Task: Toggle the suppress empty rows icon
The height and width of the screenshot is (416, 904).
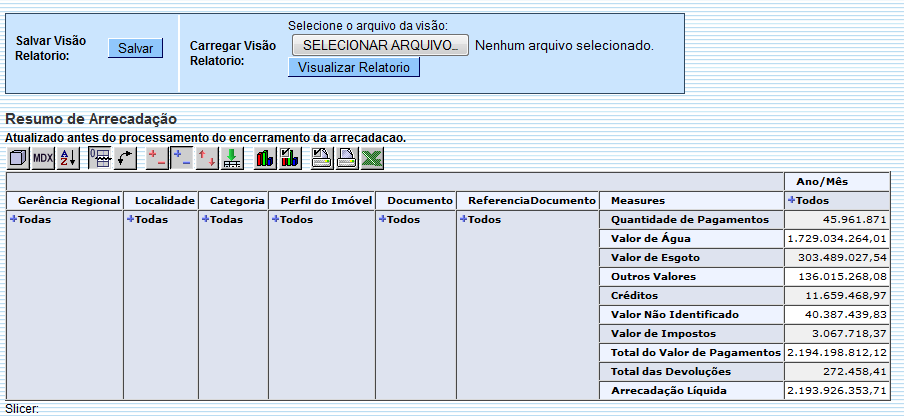Action: [x=100, y=157]
